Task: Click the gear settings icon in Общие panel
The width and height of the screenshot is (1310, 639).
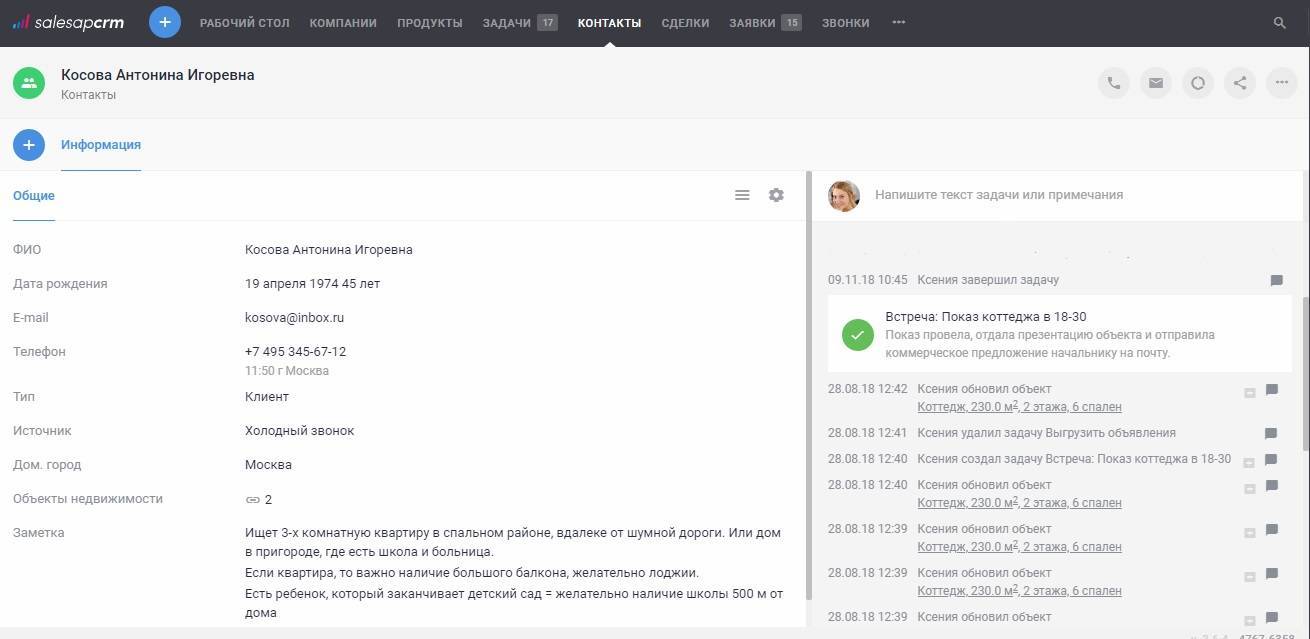Action: click(x=776, y=195)
